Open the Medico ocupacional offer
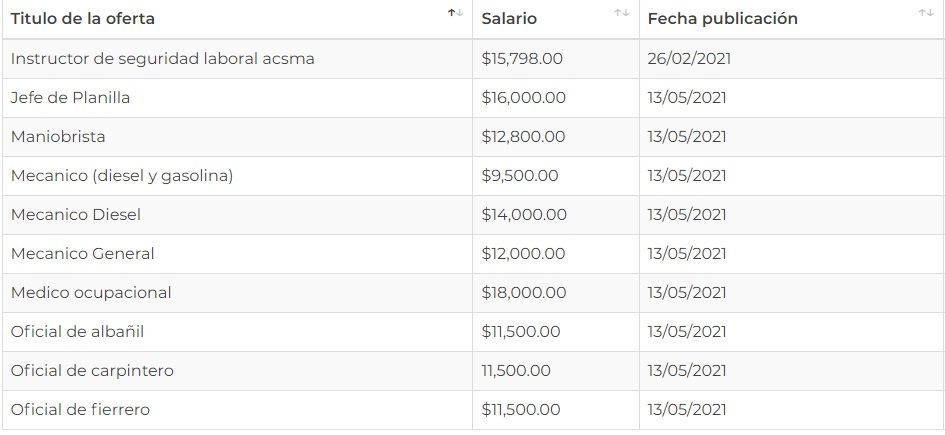This screenshot has height=435, width=945. (x=91, y=293)
